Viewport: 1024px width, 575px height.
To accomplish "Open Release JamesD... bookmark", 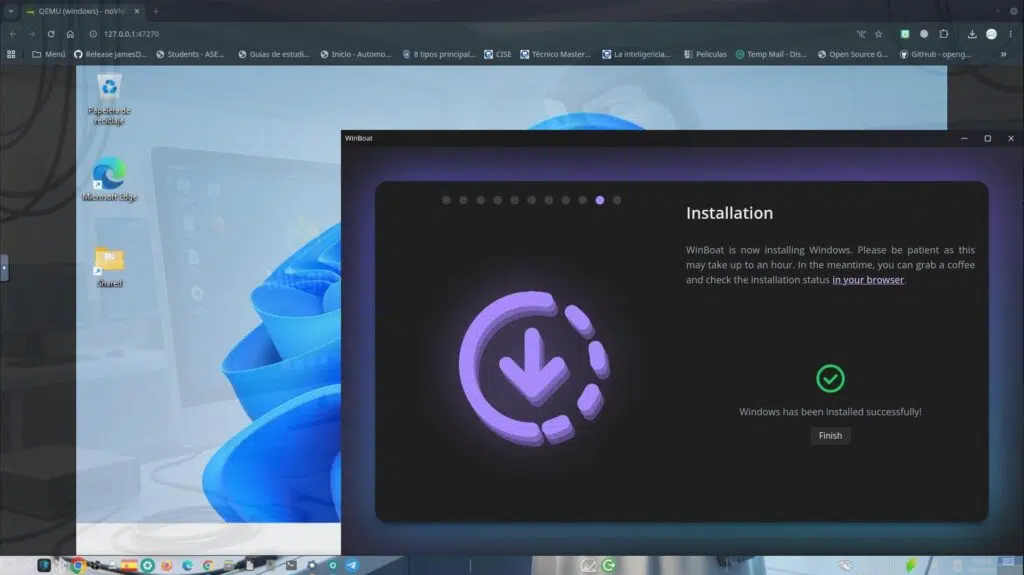I will pos(110,54).
